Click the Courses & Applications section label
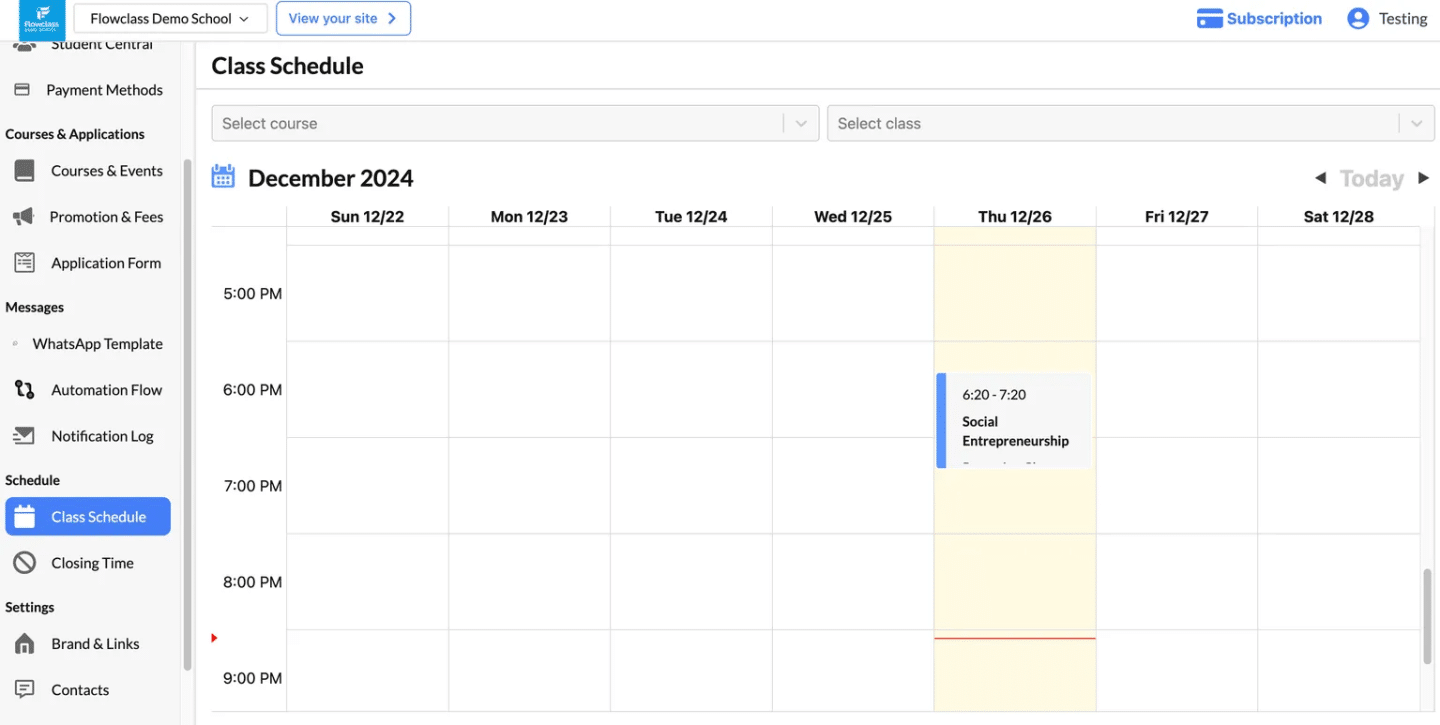 pos(75,134)
